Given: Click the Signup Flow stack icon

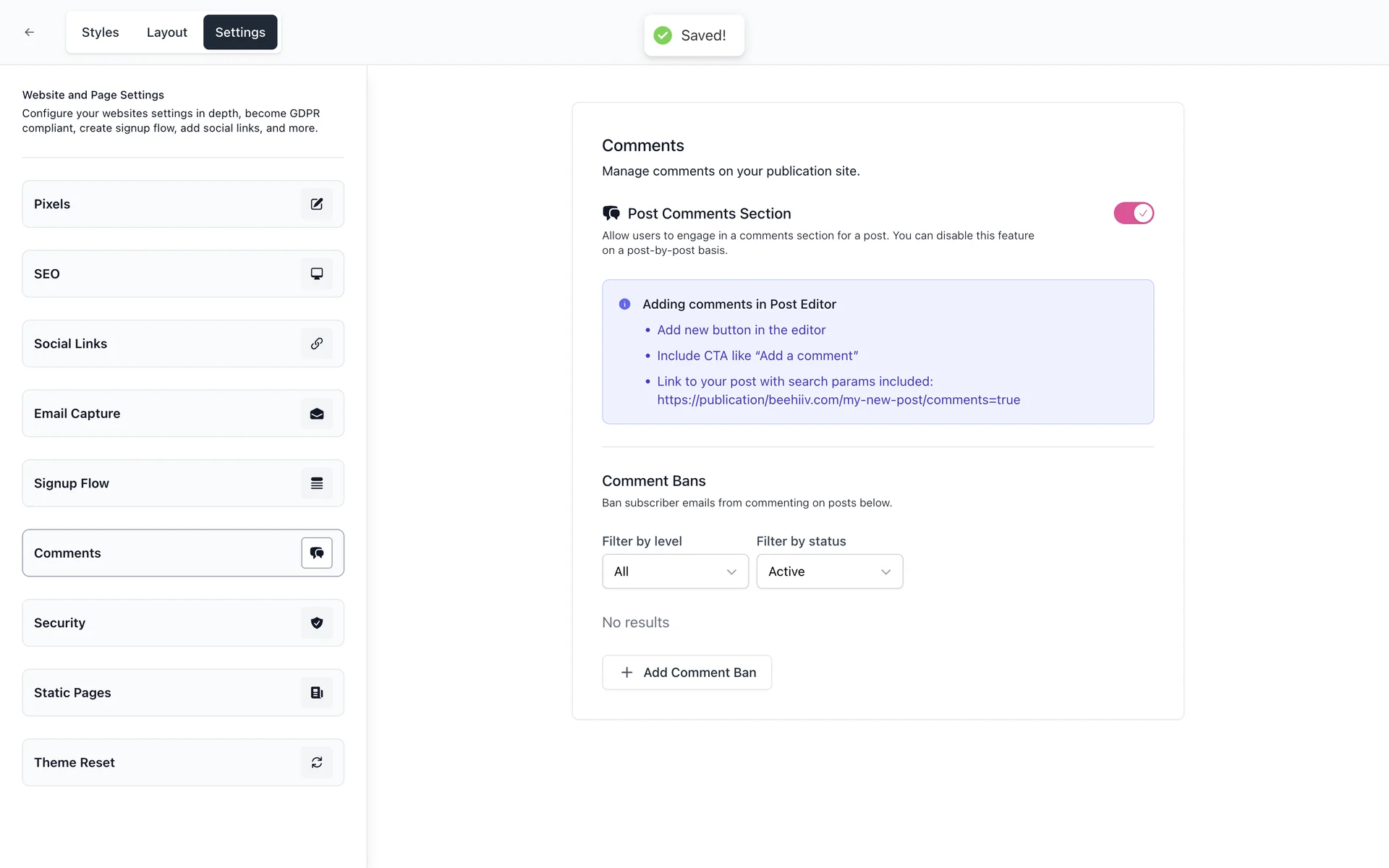Looking at the screenshot, I should tap(316, 483).
